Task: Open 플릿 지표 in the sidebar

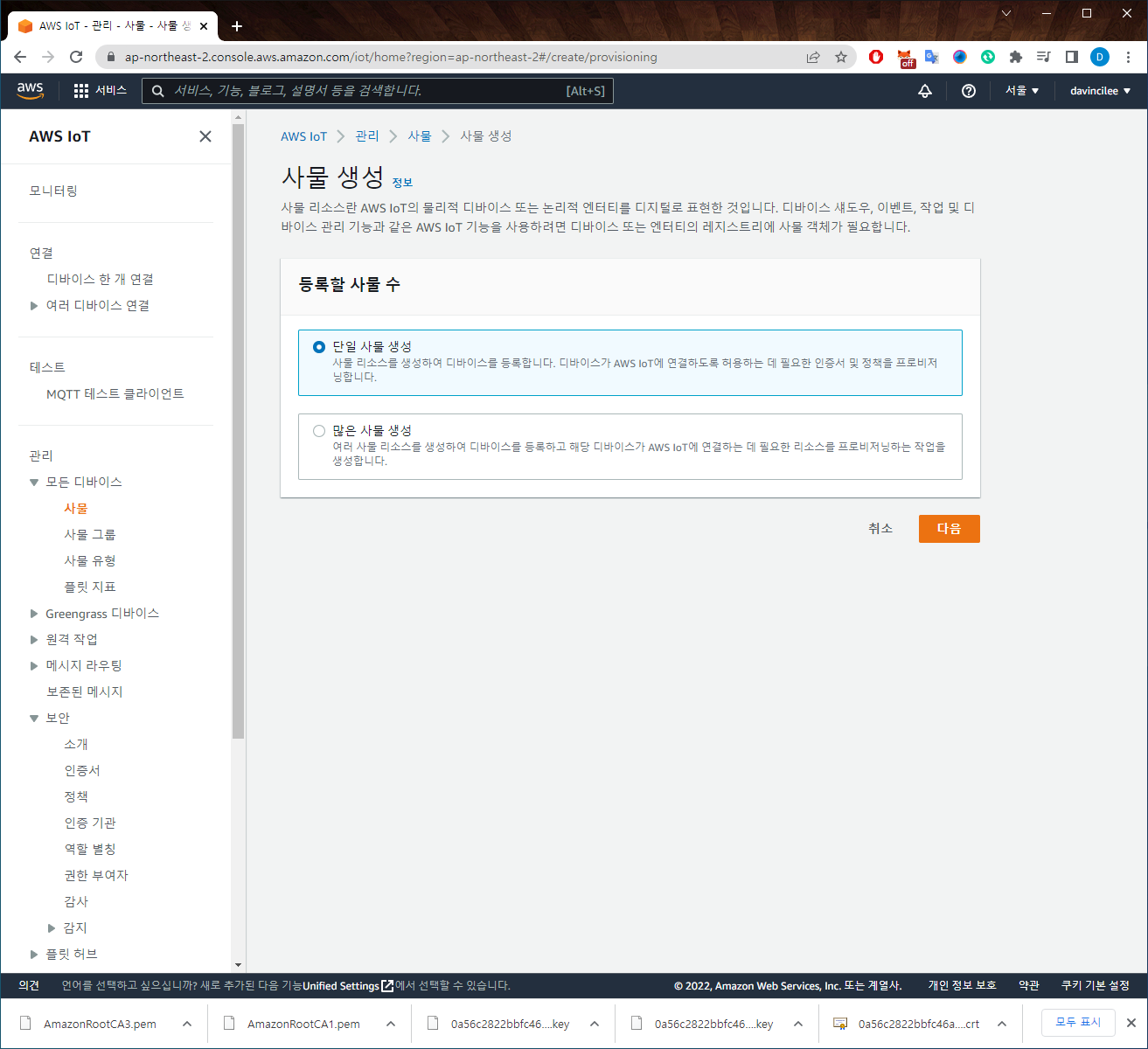Action: coord(90,587)
